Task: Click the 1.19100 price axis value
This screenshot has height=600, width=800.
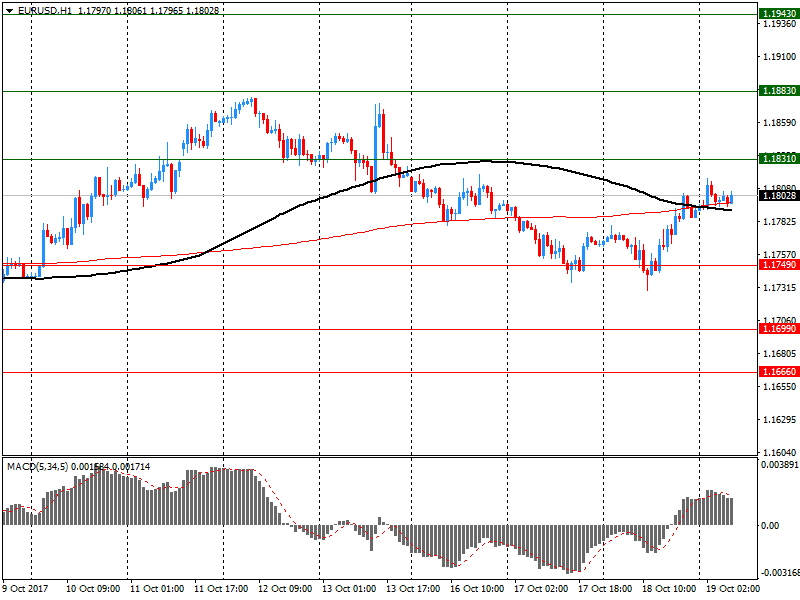Action: [780, 57]
